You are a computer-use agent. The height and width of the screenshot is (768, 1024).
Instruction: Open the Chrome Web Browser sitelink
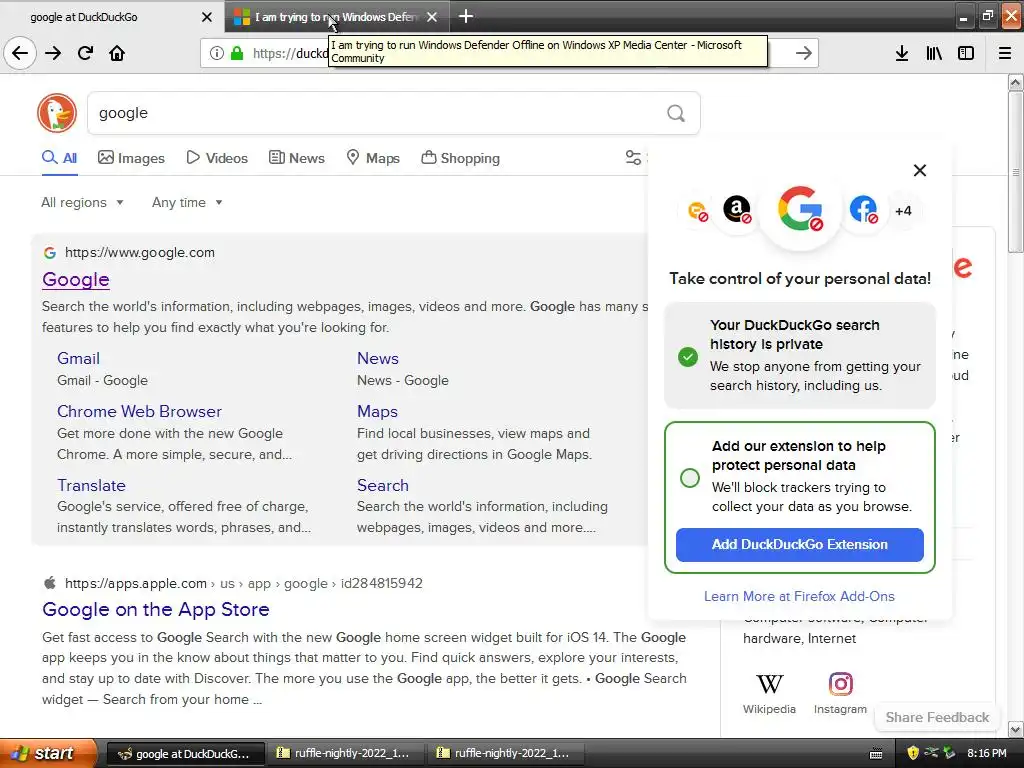(x=139, y=411)
